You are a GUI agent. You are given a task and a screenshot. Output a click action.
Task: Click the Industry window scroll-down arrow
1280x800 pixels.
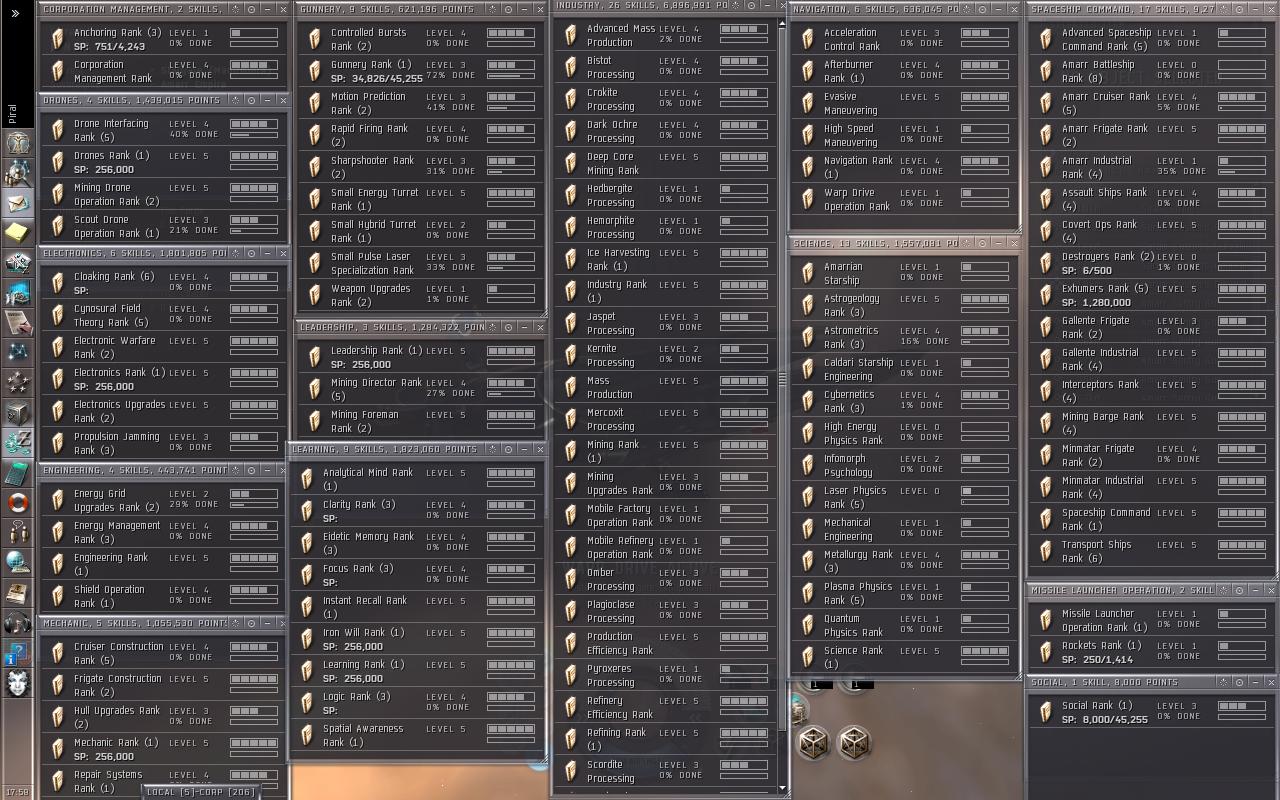click(782, 788)
